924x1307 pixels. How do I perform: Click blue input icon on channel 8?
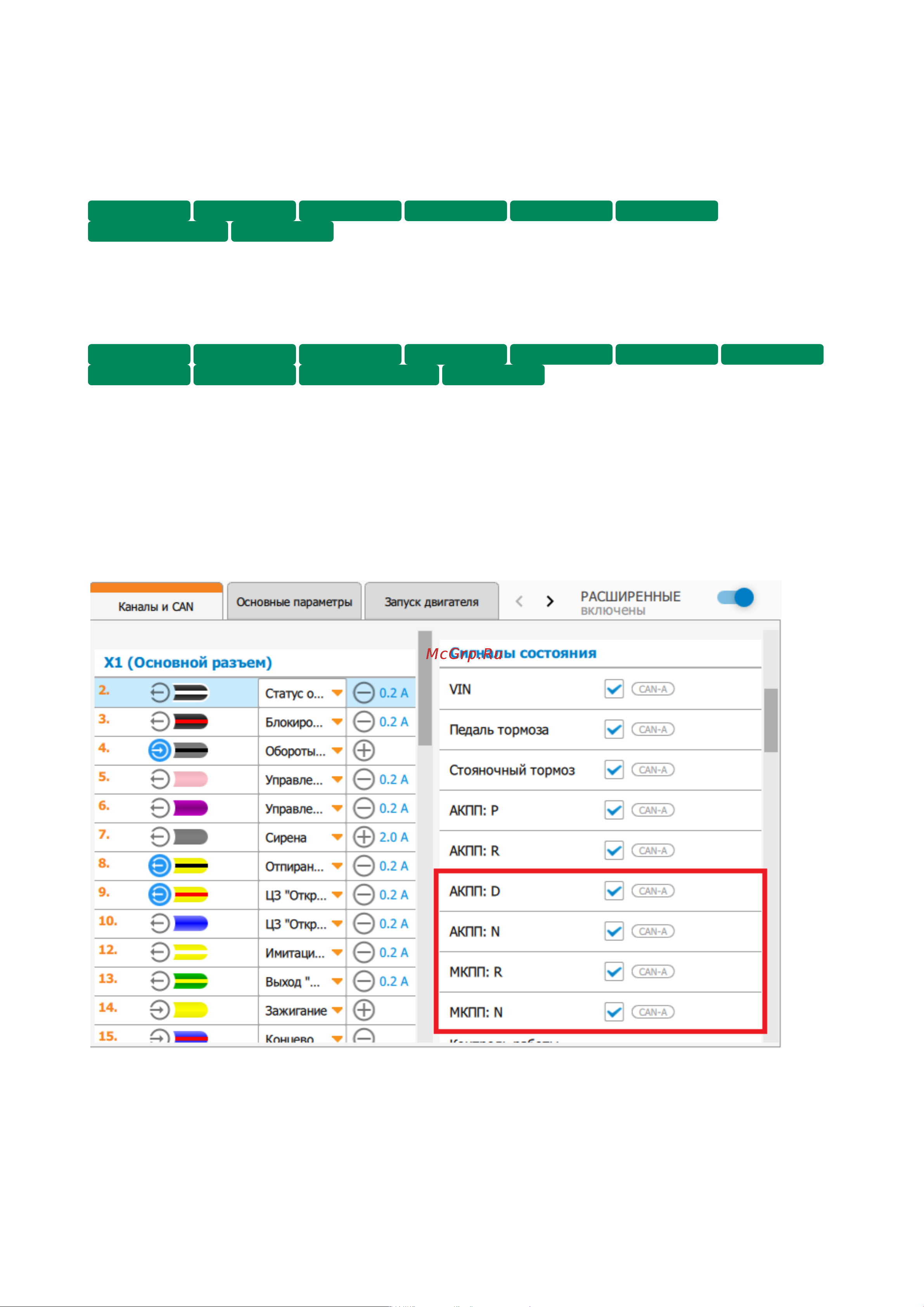coord(160,866)
